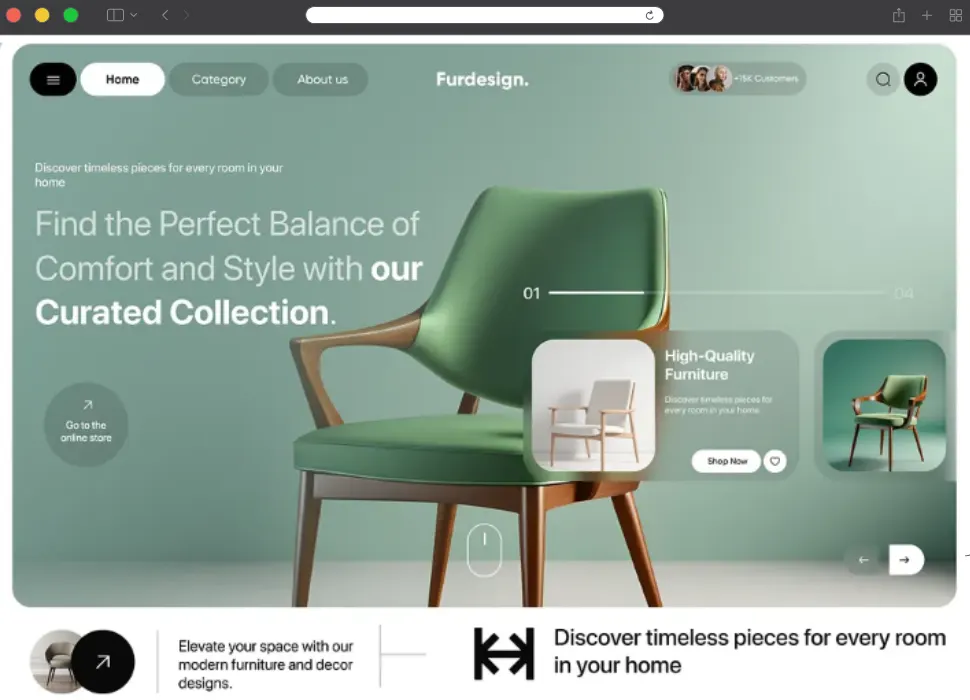Screen dimensions: 970x700
Task: Toggle the Safari sidebar
Action: click(115, 15)
